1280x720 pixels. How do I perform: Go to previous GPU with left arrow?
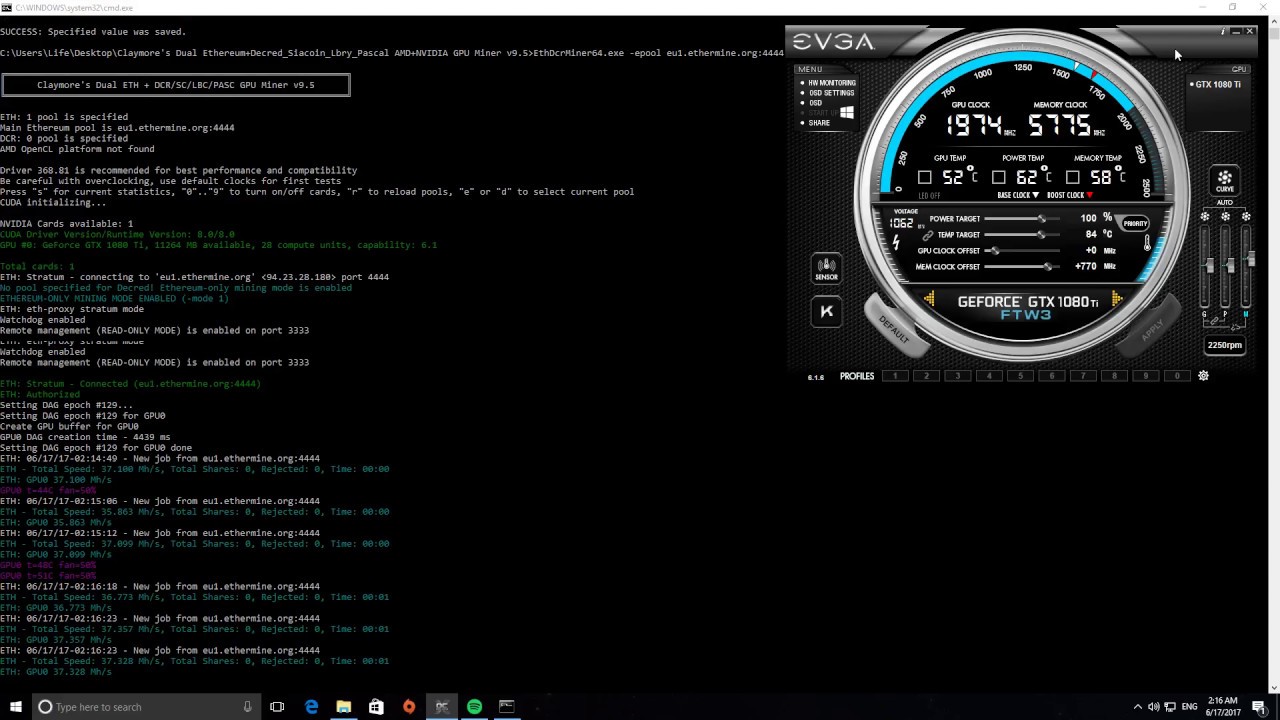[929, 299]
